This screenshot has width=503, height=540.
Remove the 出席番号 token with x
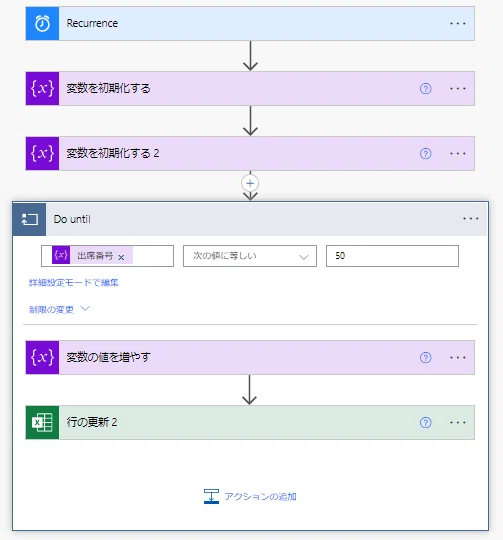click(121, 257)
